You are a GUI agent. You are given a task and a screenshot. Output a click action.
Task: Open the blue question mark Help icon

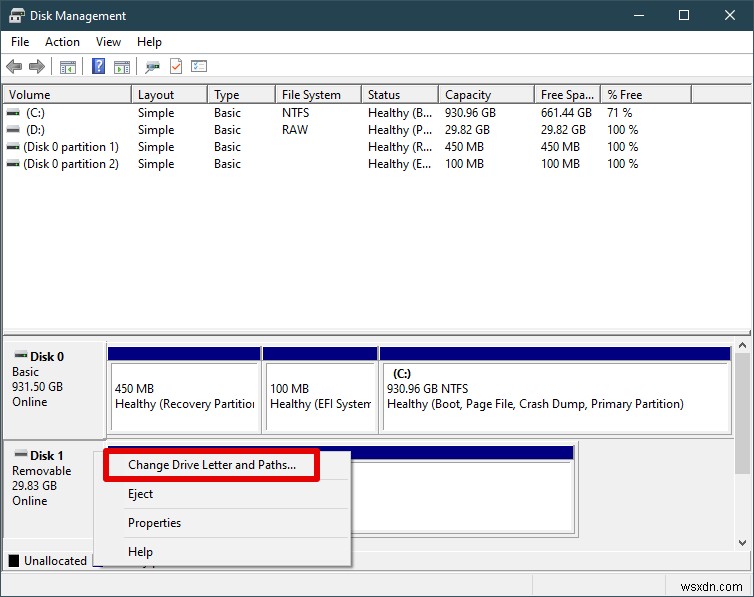(x=98, y=66)
